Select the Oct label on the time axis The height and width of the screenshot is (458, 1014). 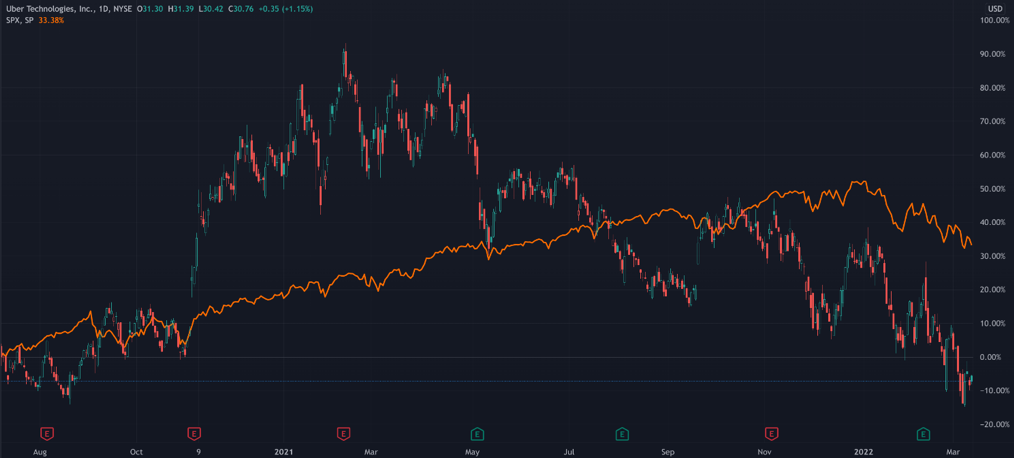pyautogui.click(x=136, y=452)
